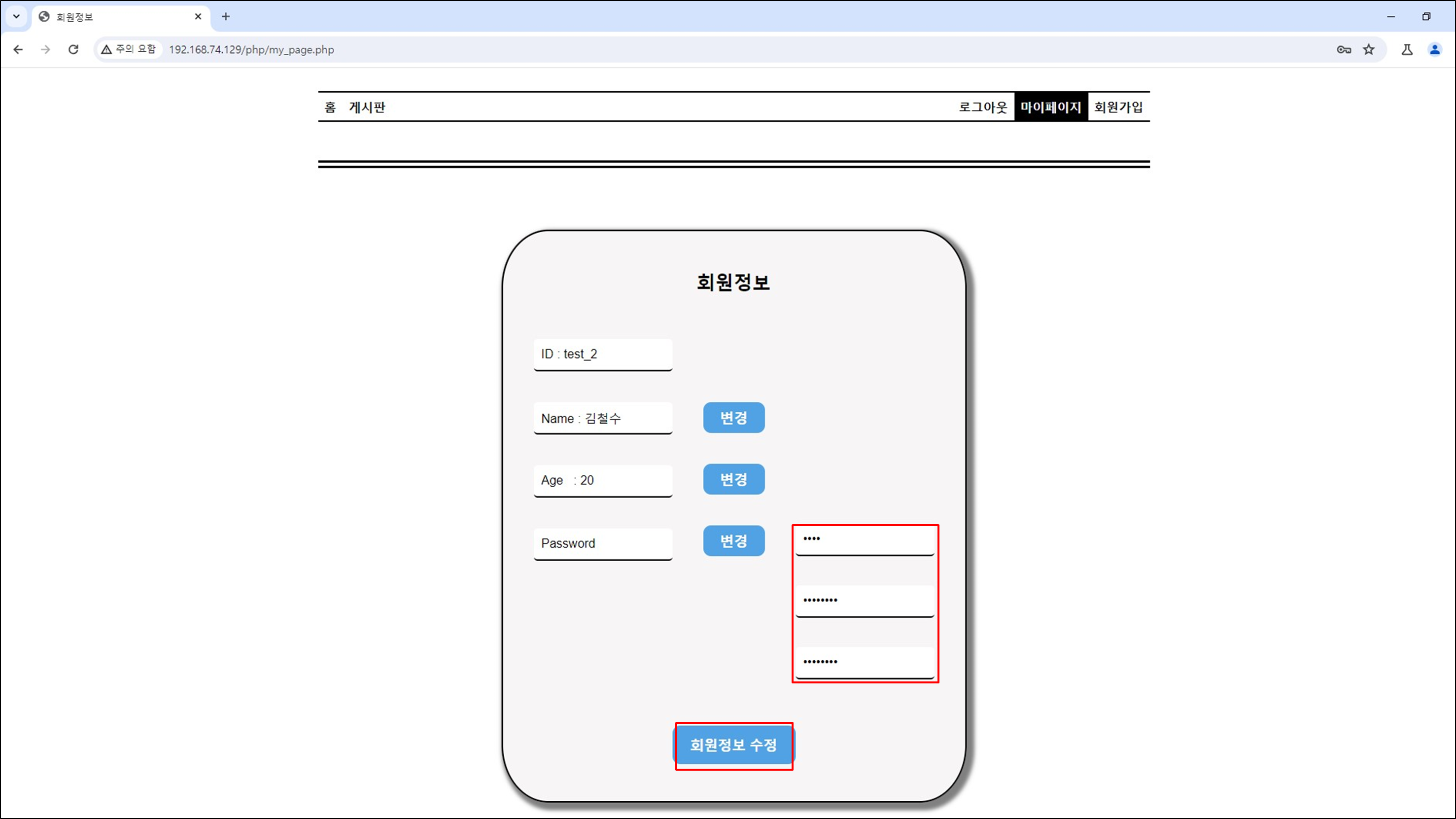Open the tab search dropdown arrow
Screen dimensions: 1456x819
[16, 16]
